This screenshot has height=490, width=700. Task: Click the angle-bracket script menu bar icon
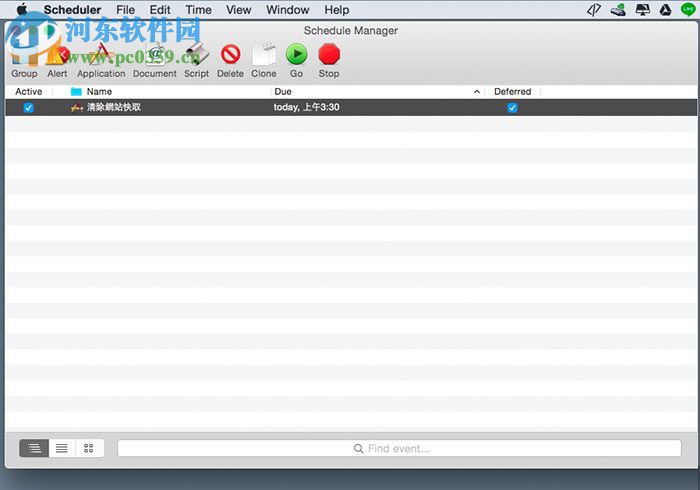pos(593,9)
